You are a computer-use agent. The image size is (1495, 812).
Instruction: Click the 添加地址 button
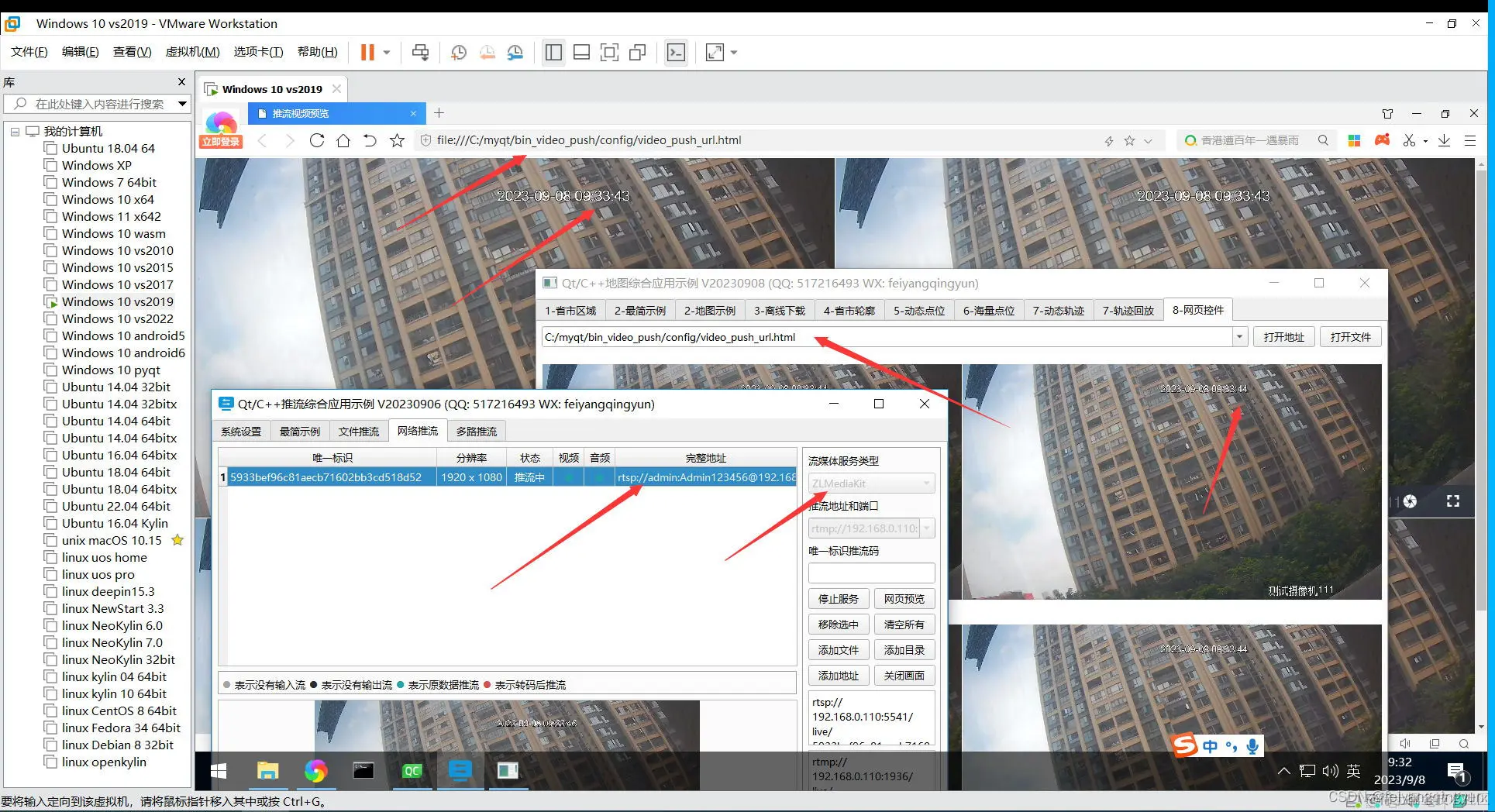click(839, 676)
